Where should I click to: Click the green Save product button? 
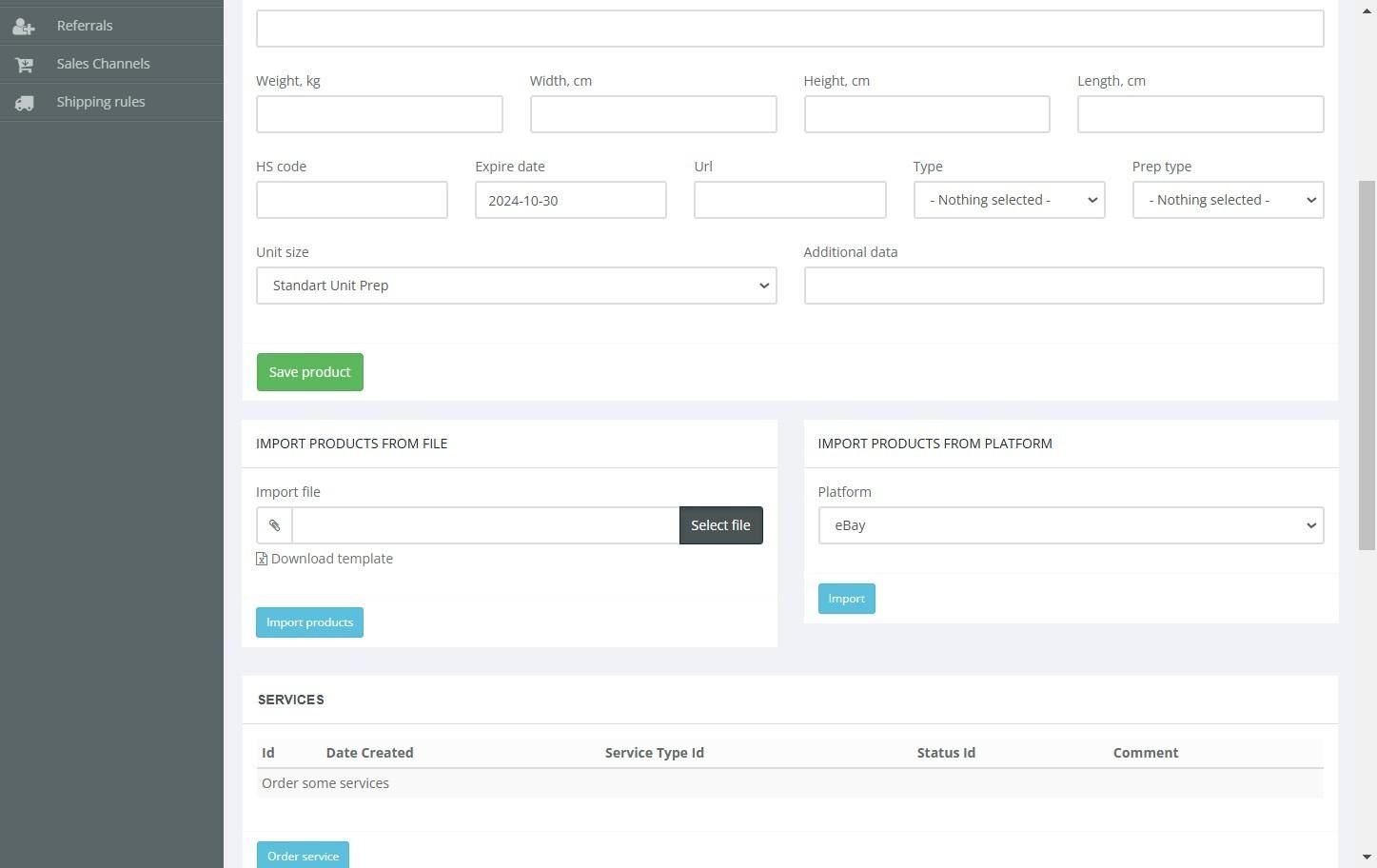click(309, 372)
